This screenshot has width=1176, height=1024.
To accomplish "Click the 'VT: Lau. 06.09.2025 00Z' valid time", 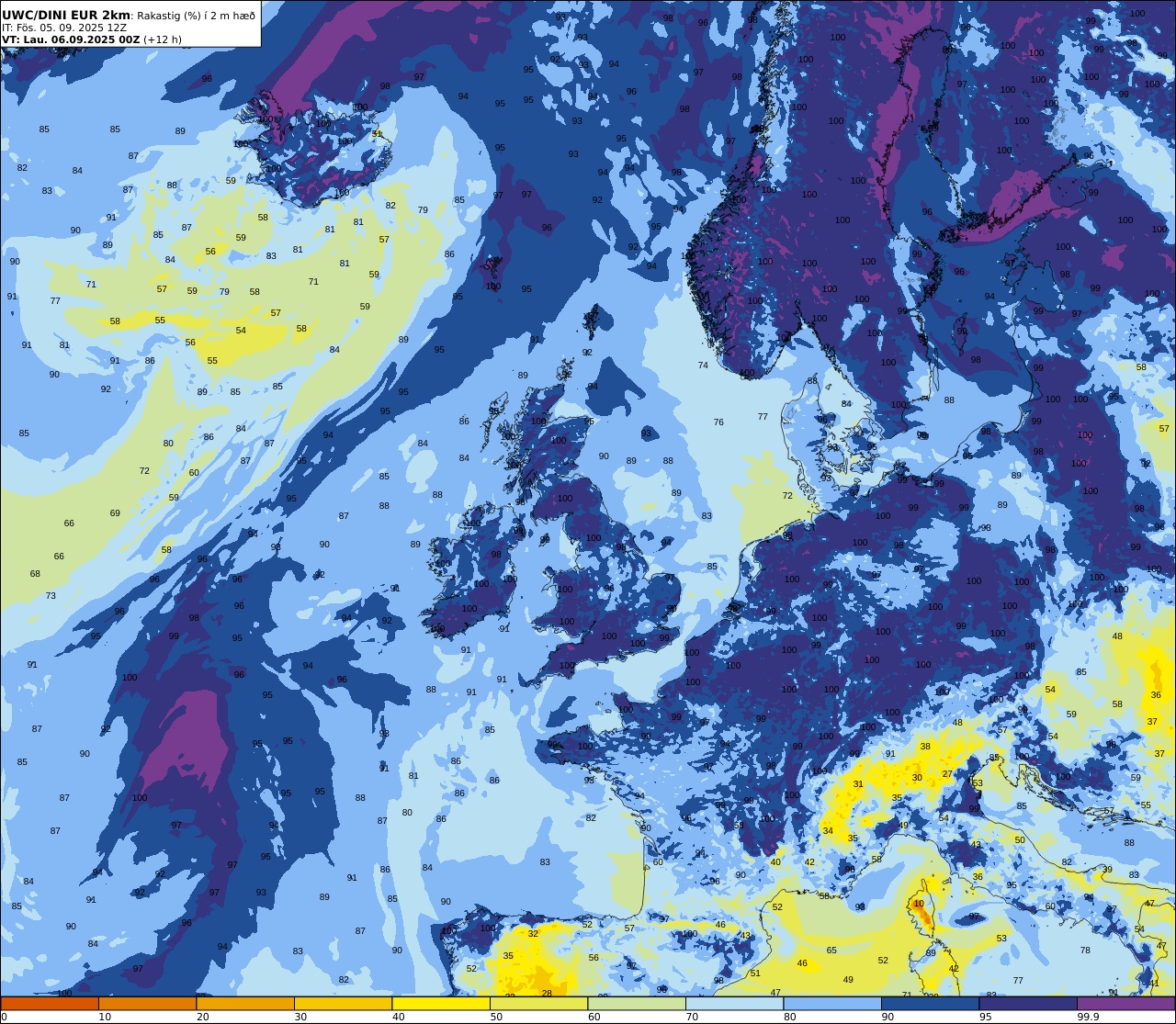I will click(71, 39).
